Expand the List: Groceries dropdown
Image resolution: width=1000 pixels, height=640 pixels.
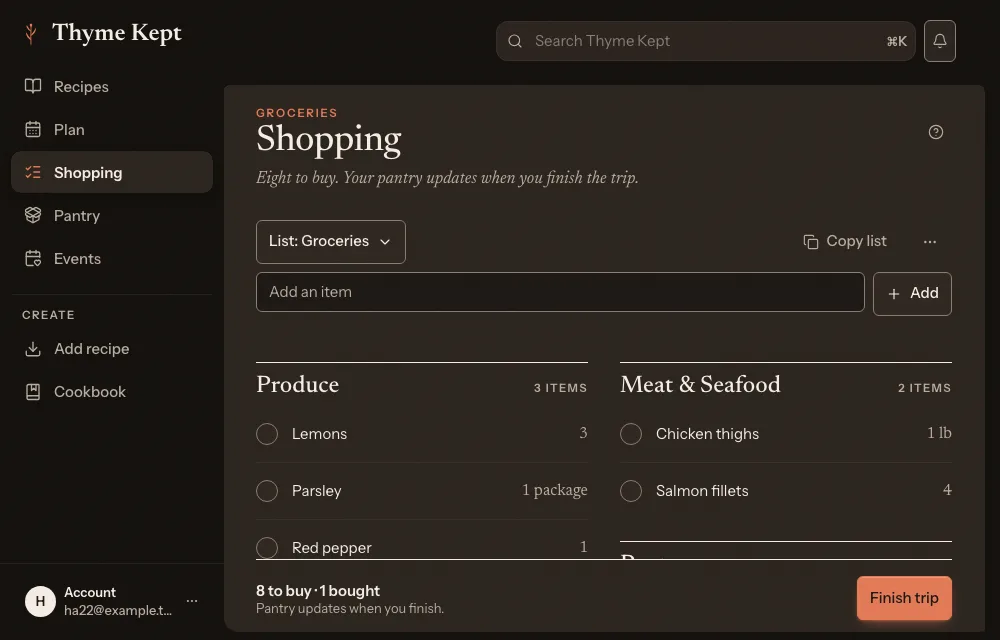pos(330,242)
